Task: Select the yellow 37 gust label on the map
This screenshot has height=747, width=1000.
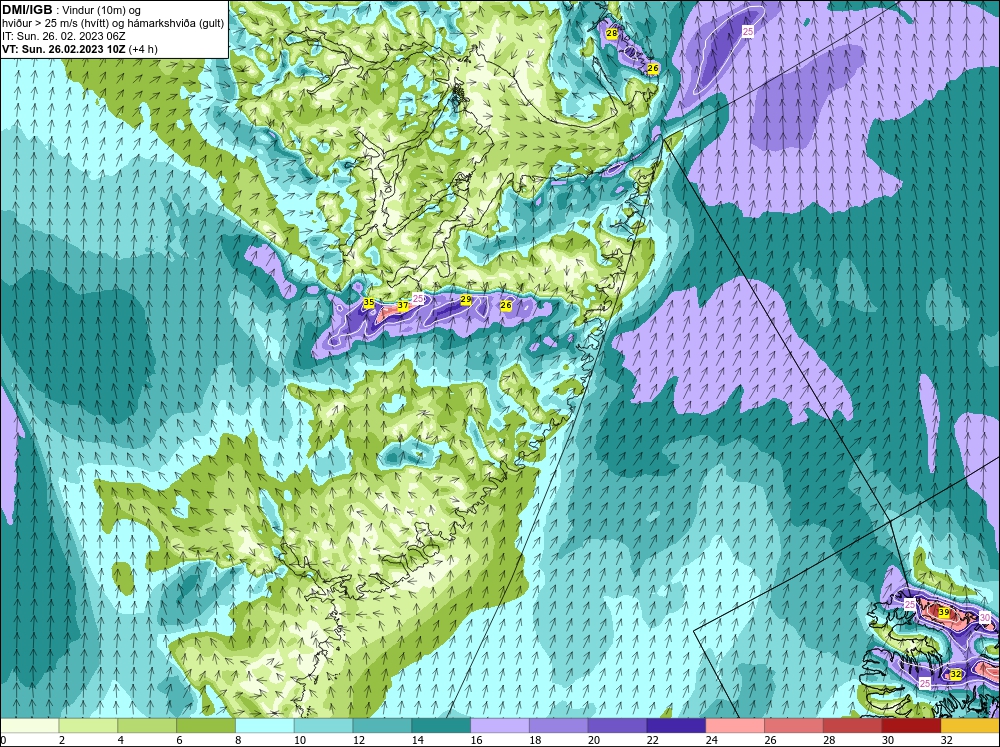Action: [x=403, y=306]
